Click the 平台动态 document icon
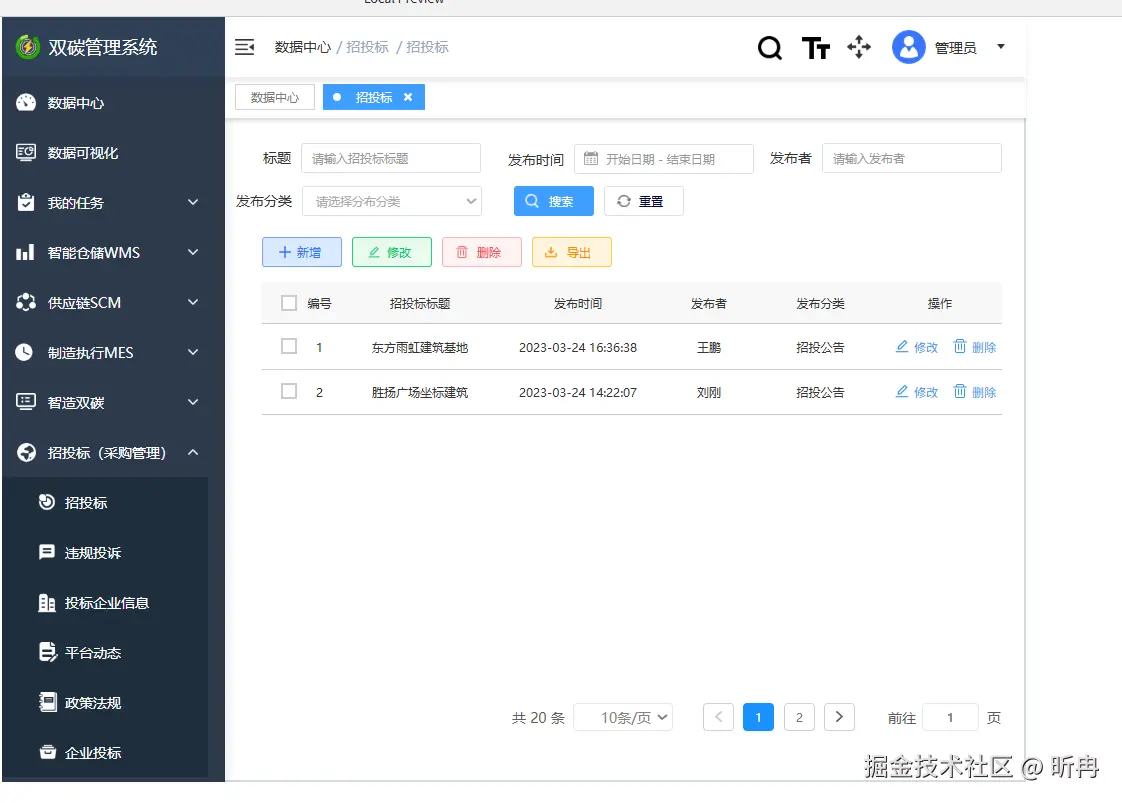This screenshot has width=1122, height=803. [x=47, y=652]
